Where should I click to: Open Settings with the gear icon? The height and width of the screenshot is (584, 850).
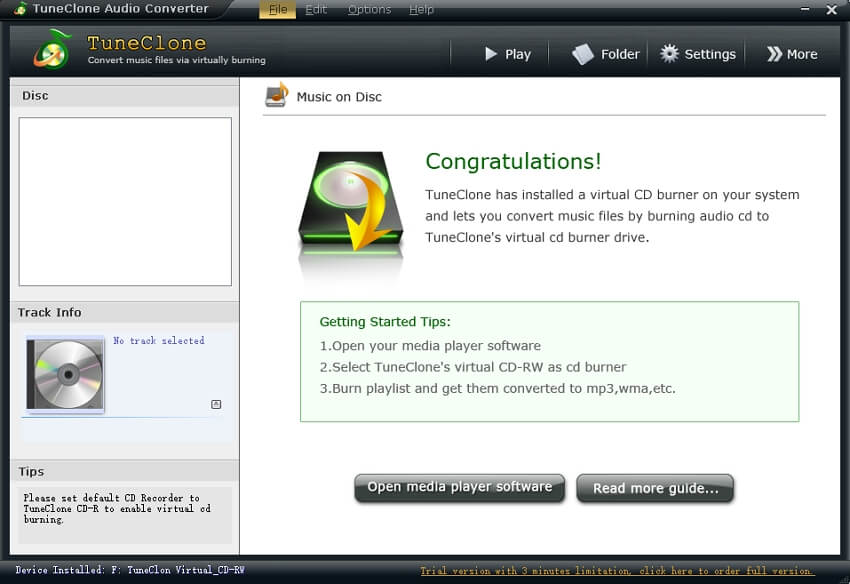pos(698,54)
